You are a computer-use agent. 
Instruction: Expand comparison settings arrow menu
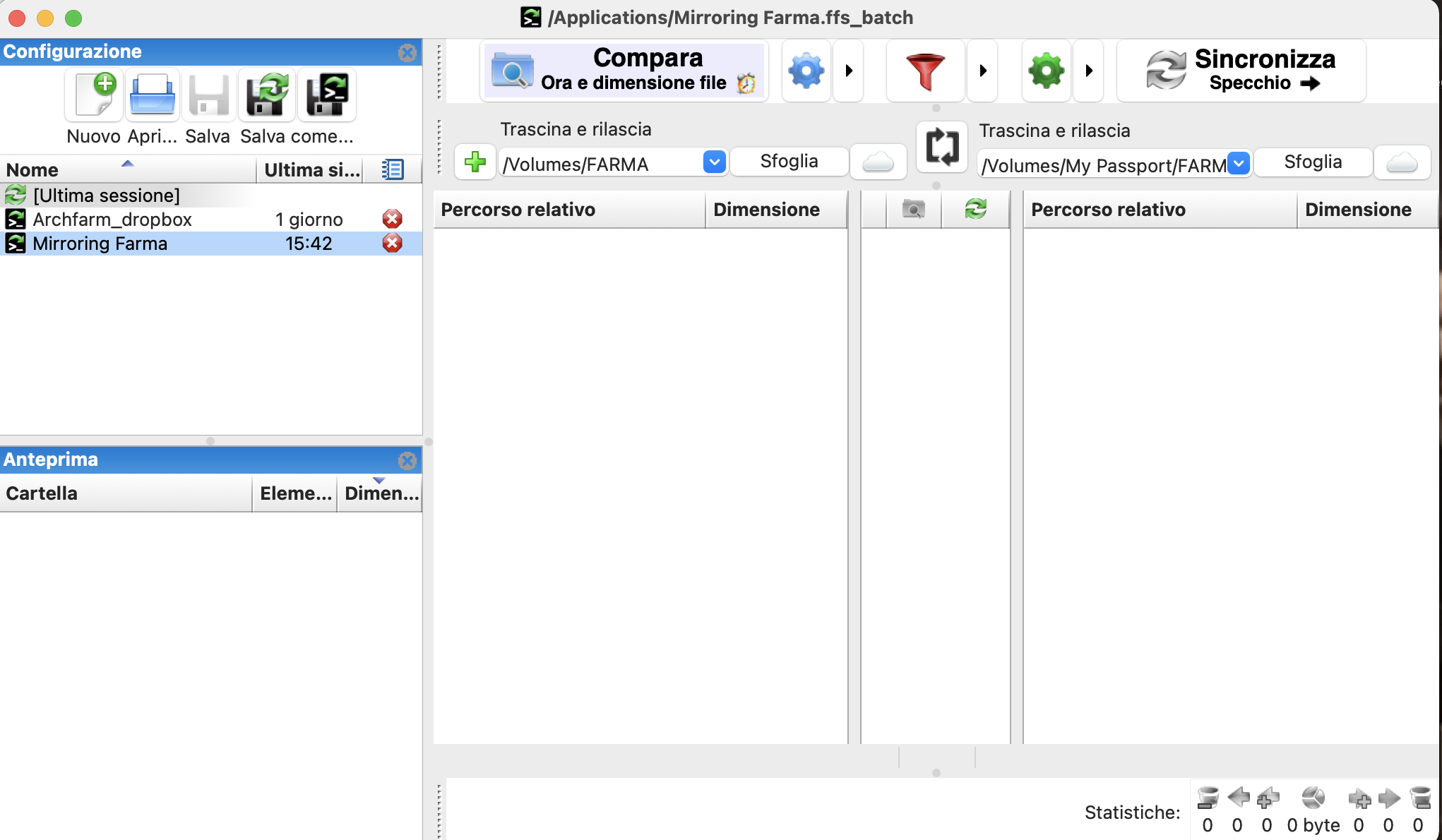click(849, 71)
